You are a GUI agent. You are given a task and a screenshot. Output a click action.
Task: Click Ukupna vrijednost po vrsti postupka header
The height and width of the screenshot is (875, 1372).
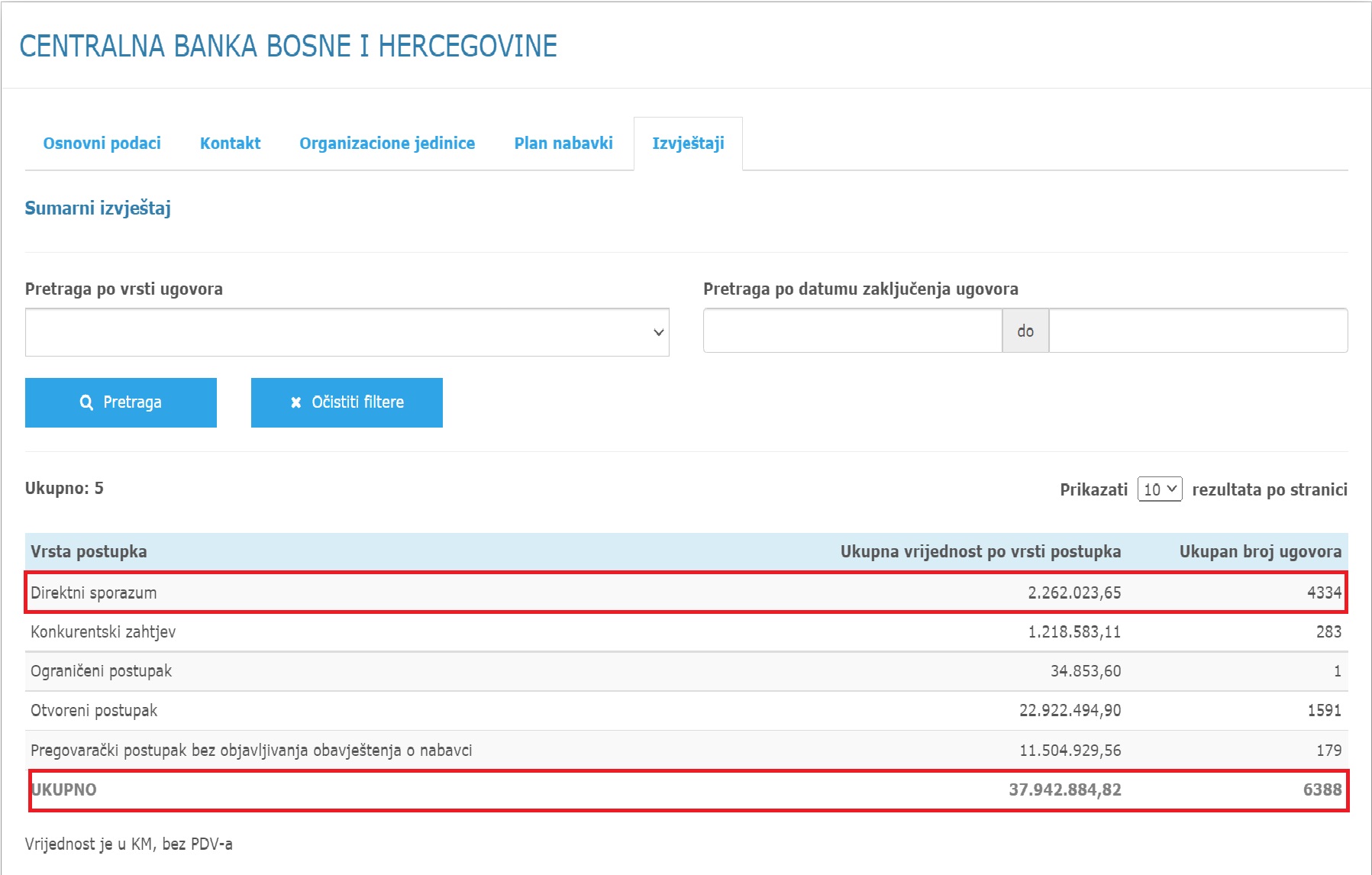pos(980,551)
